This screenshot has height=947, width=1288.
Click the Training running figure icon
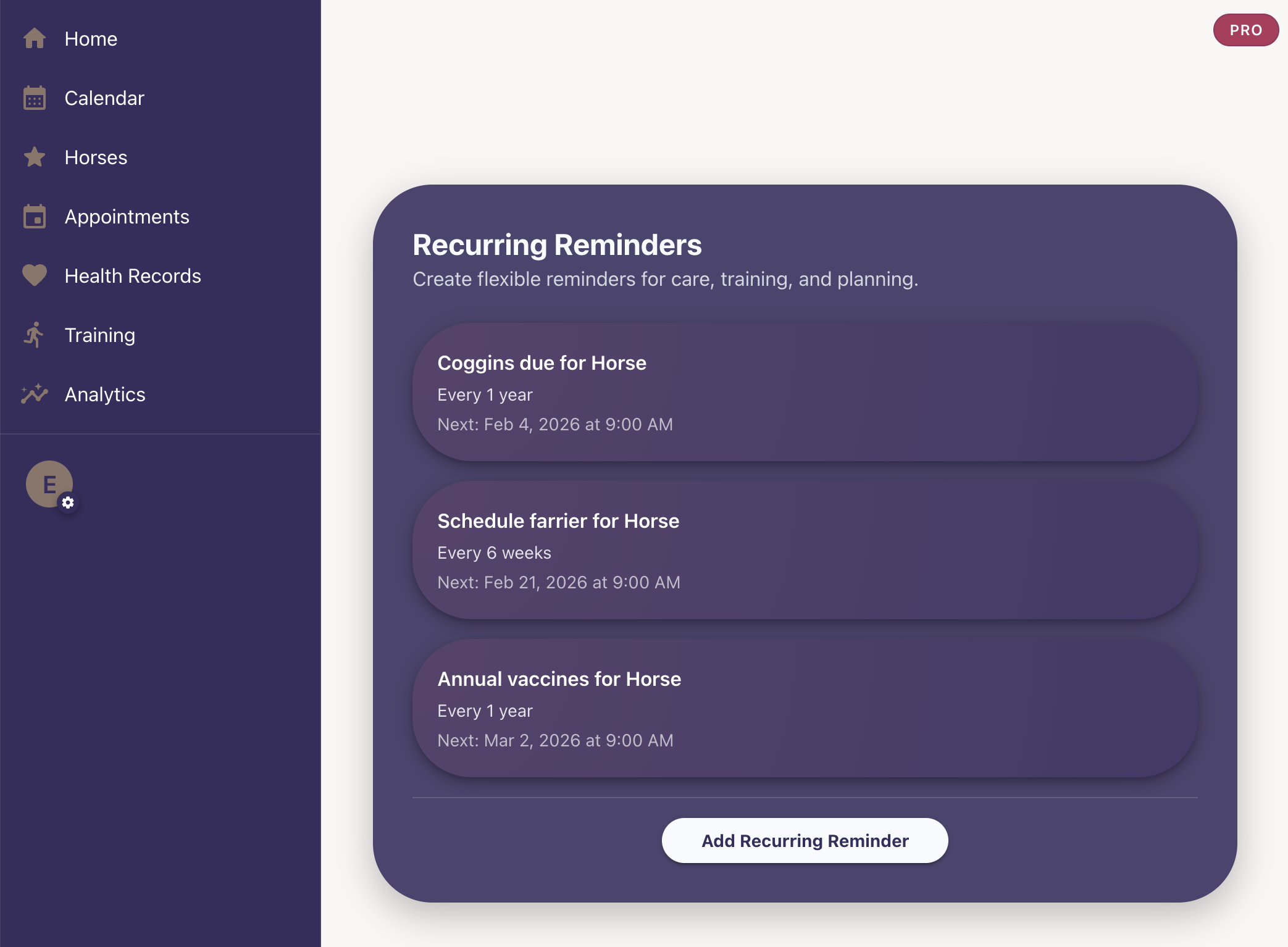(x=35, y=335)
